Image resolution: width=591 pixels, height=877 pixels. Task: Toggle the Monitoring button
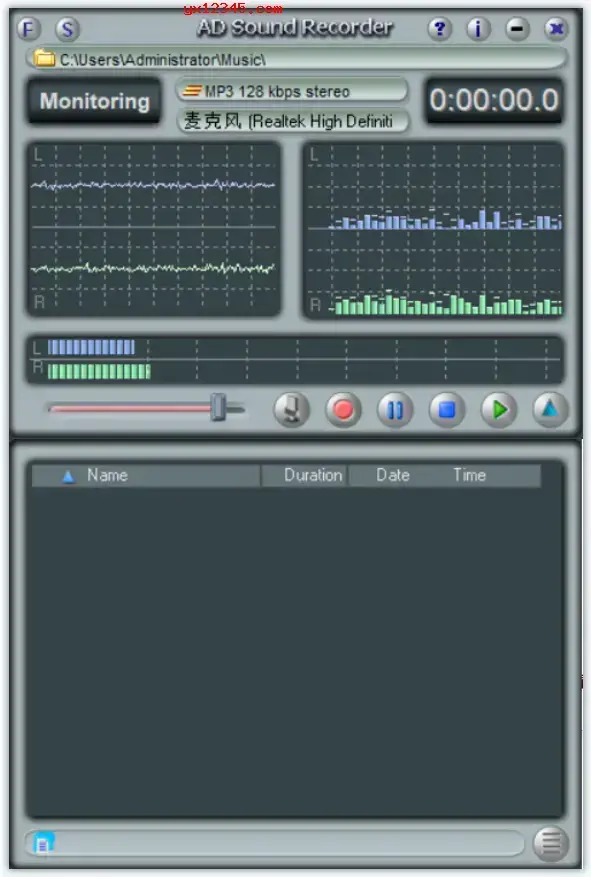point(94,101)
